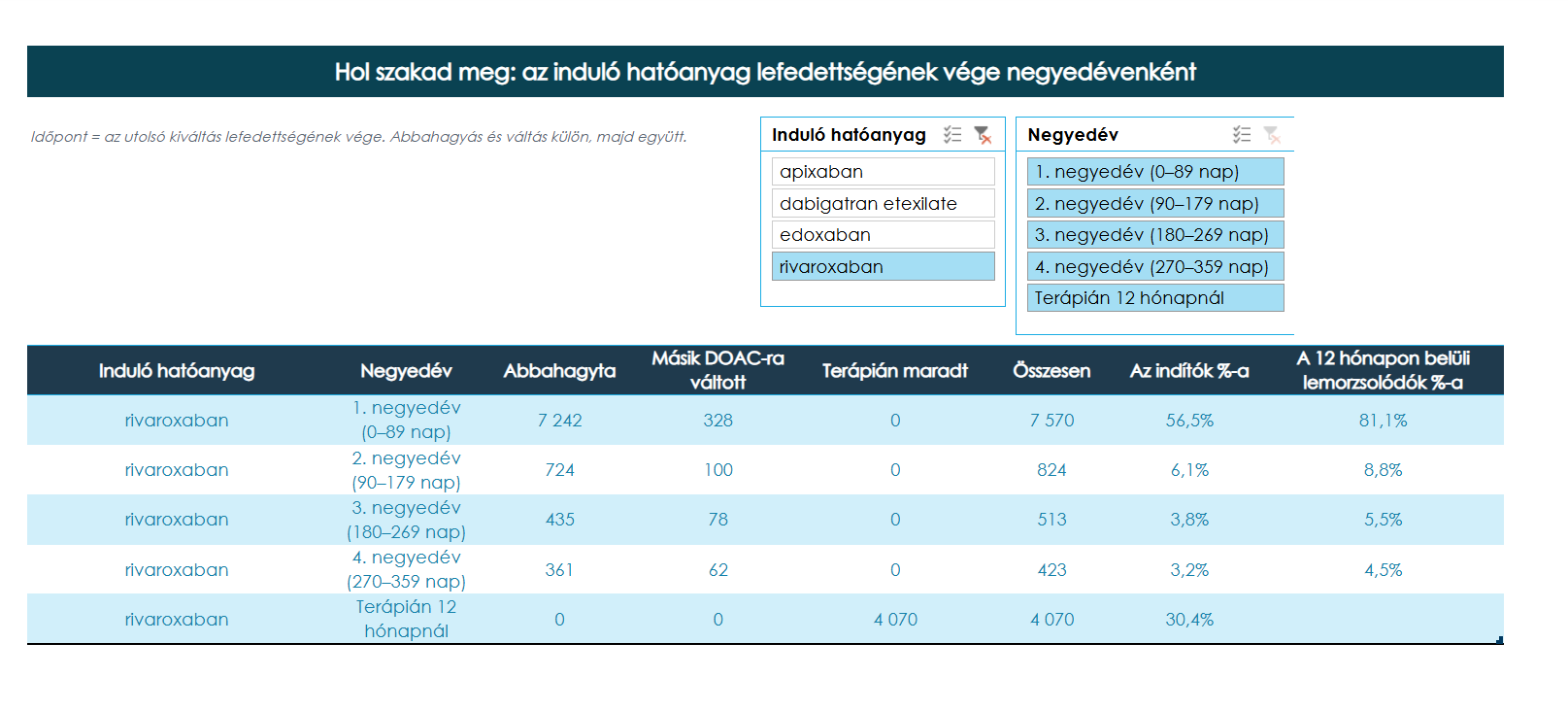This screenshot has width=1568, height=711.
Task: Click the Időpont explanatory note text
Action: (x=358, y=137)
